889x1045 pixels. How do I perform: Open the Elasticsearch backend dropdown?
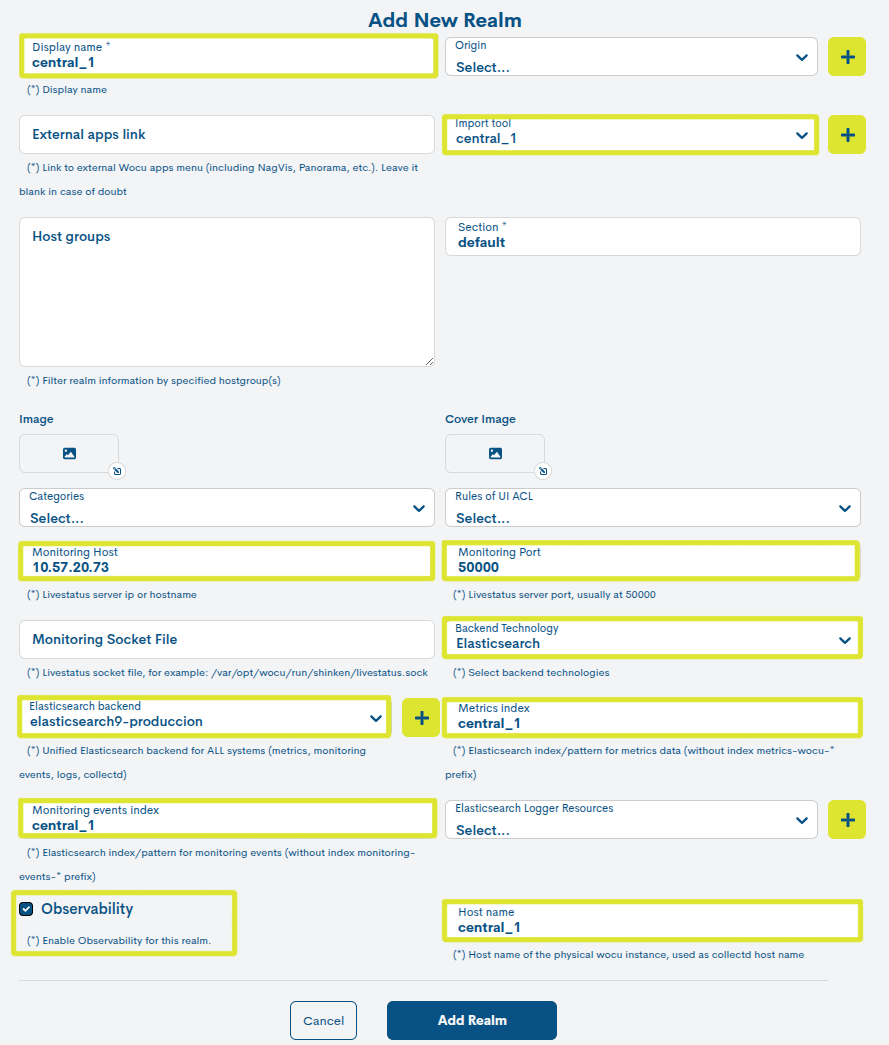204,717
